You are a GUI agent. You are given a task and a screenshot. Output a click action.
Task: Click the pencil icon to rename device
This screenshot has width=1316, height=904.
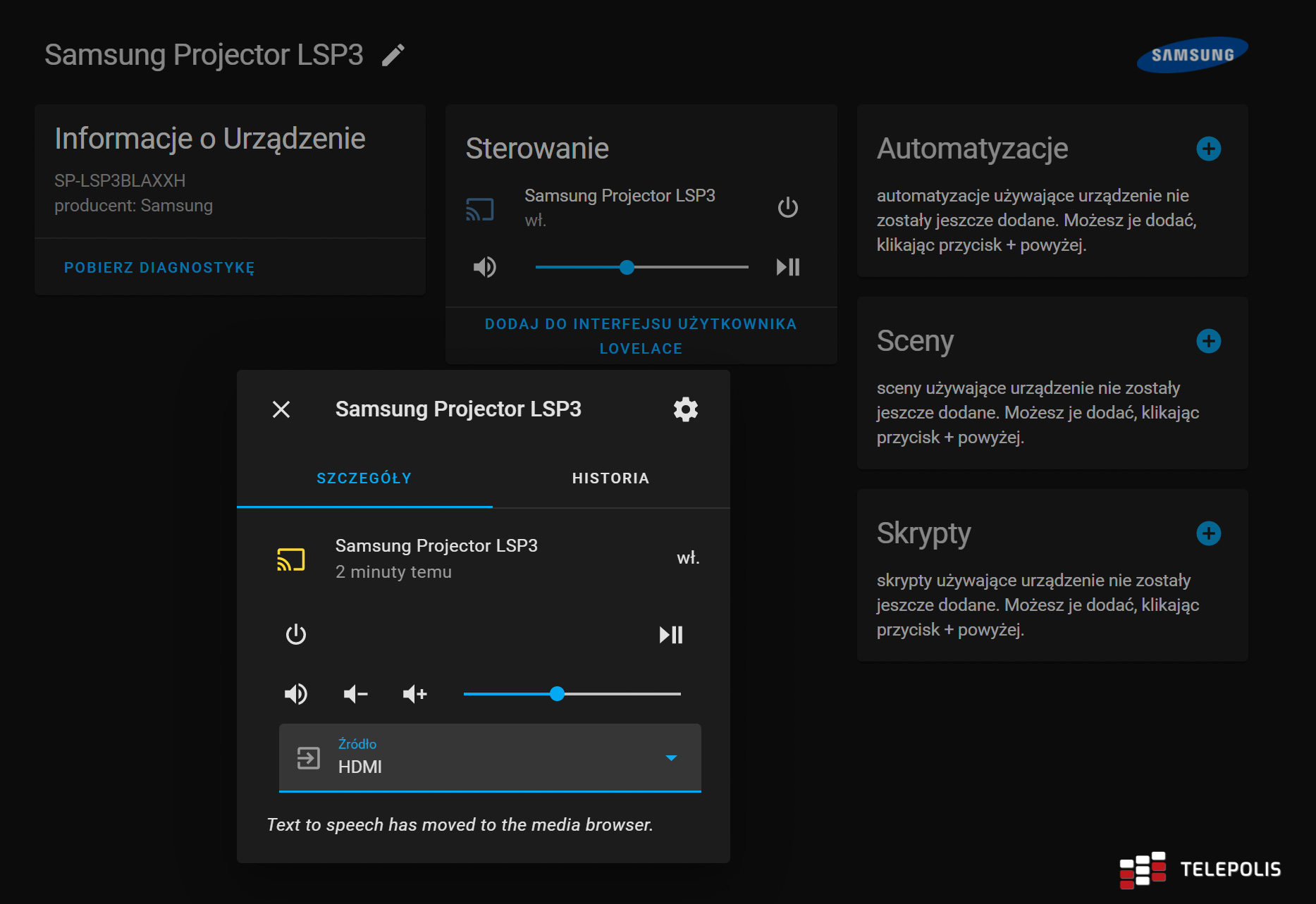click(393, 55)
